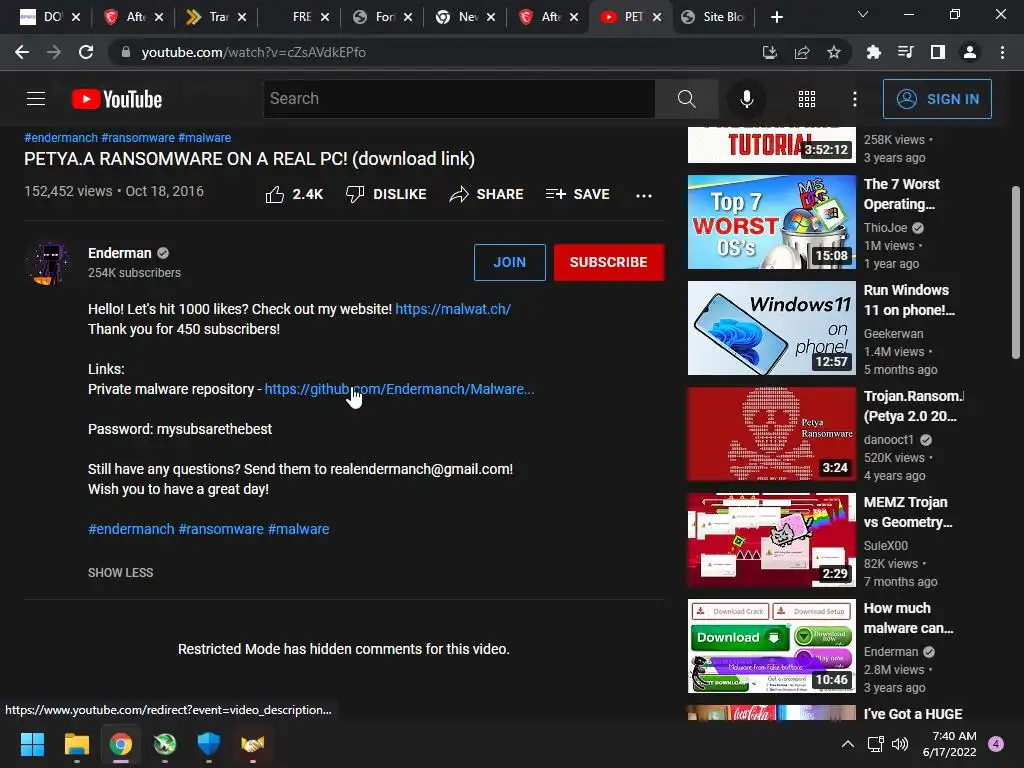Open tab search dropdown chevron

862,14
